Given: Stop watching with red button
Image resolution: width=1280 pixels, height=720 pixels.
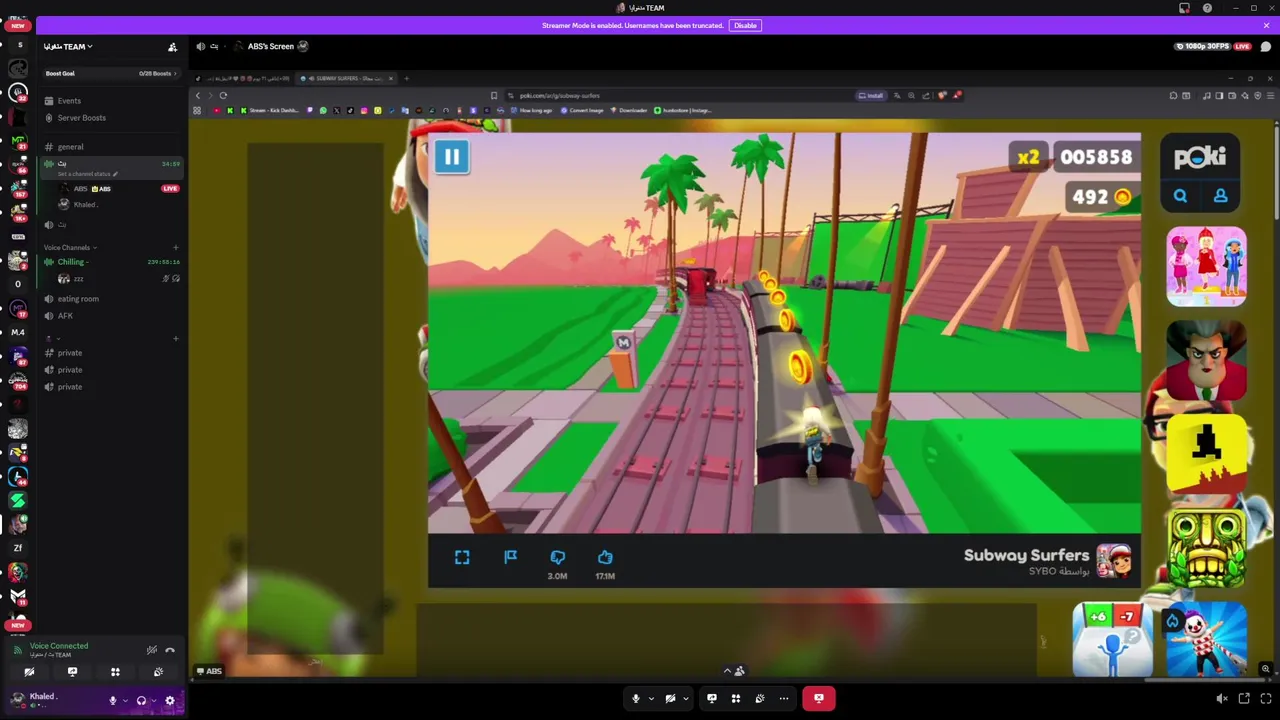Looking at the screenshot, I should pos(818,698).
